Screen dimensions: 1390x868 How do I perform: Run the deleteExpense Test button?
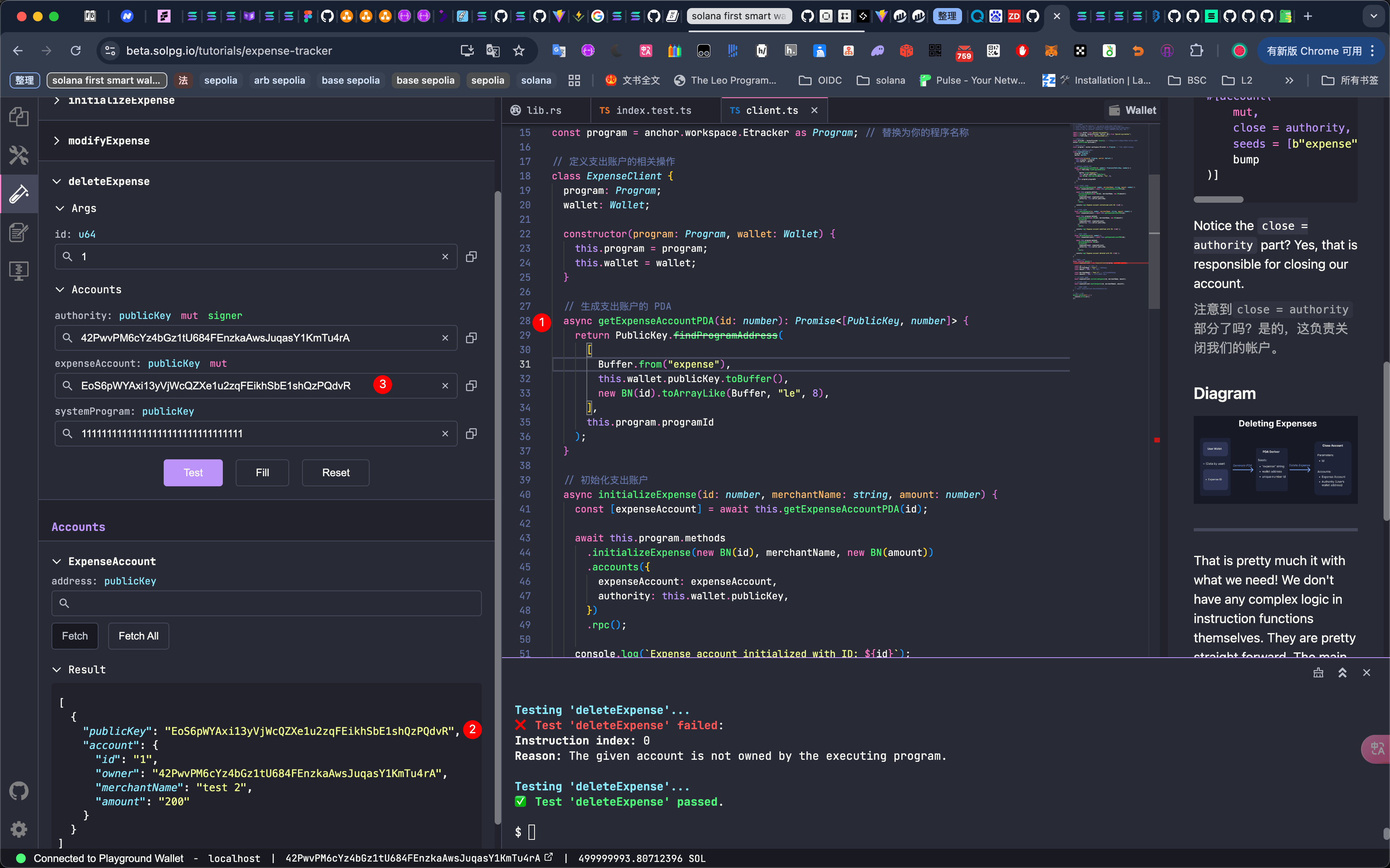point(193,473)
